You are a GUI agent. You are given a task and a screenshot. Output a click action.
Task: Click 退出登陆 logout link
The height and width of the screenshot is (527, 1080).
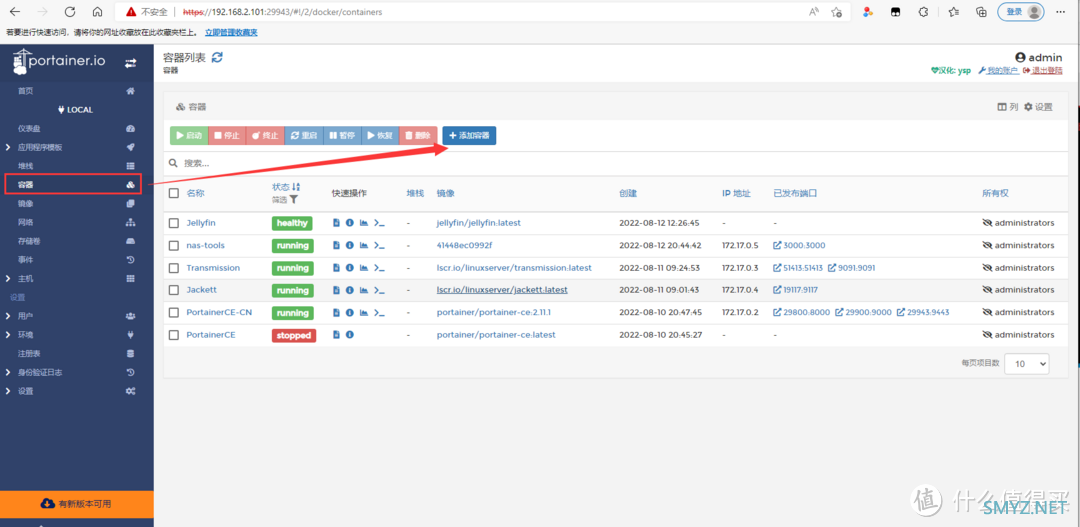point(1043,70)
